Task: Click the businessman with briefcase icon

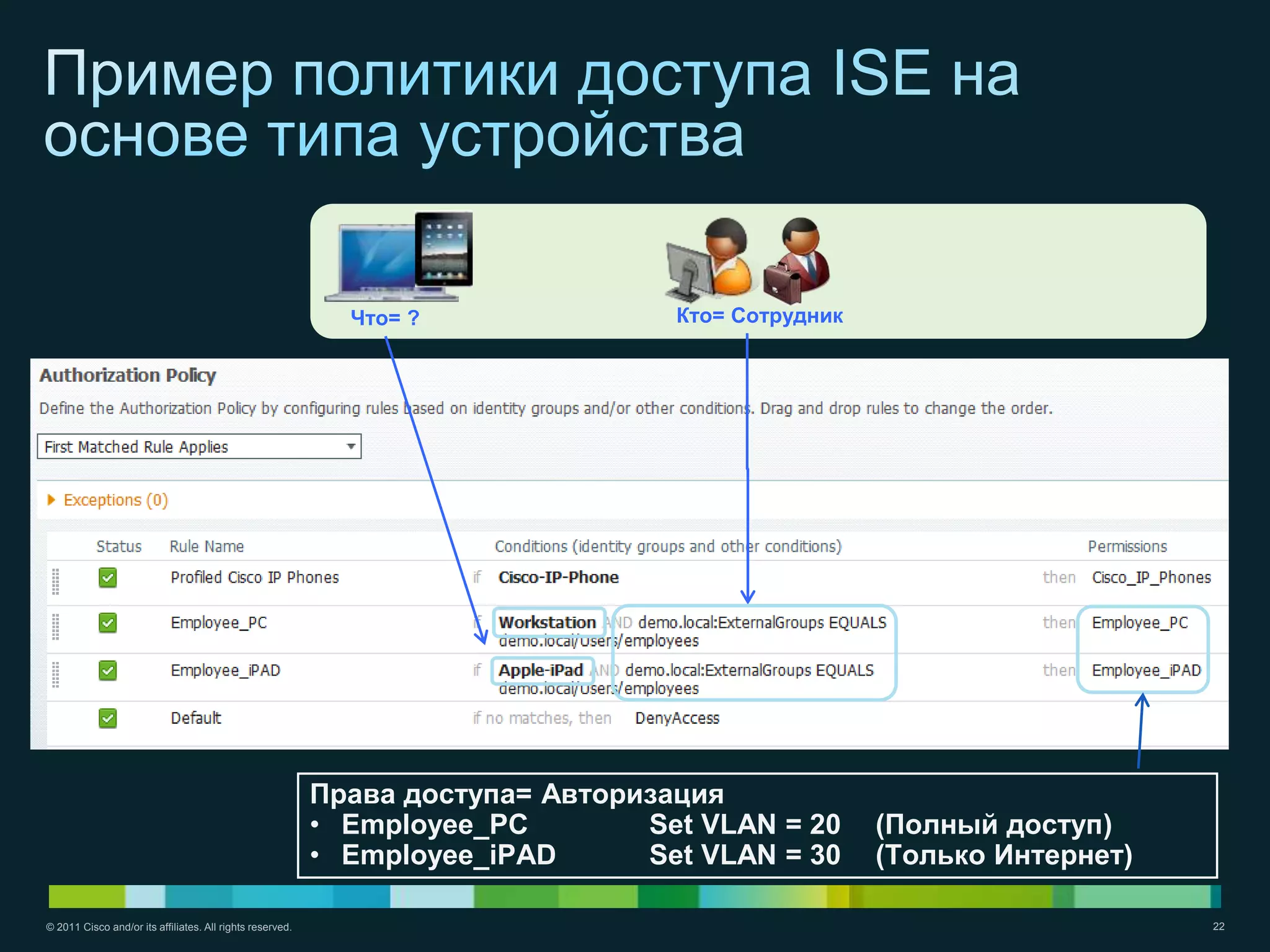Action: 797,260
